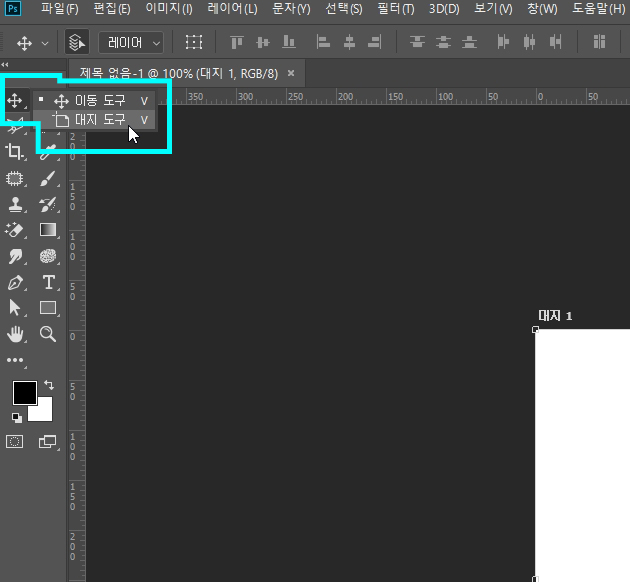Align vertical centers of layers

point(263,42)
